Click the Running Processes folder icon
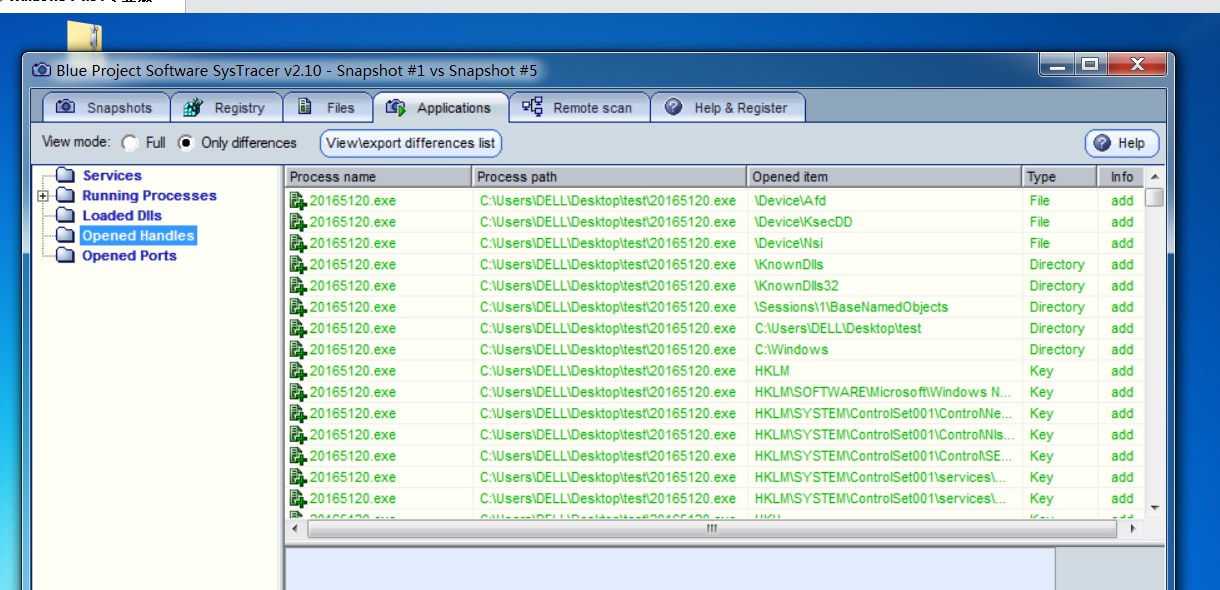 tap(65, 196)
